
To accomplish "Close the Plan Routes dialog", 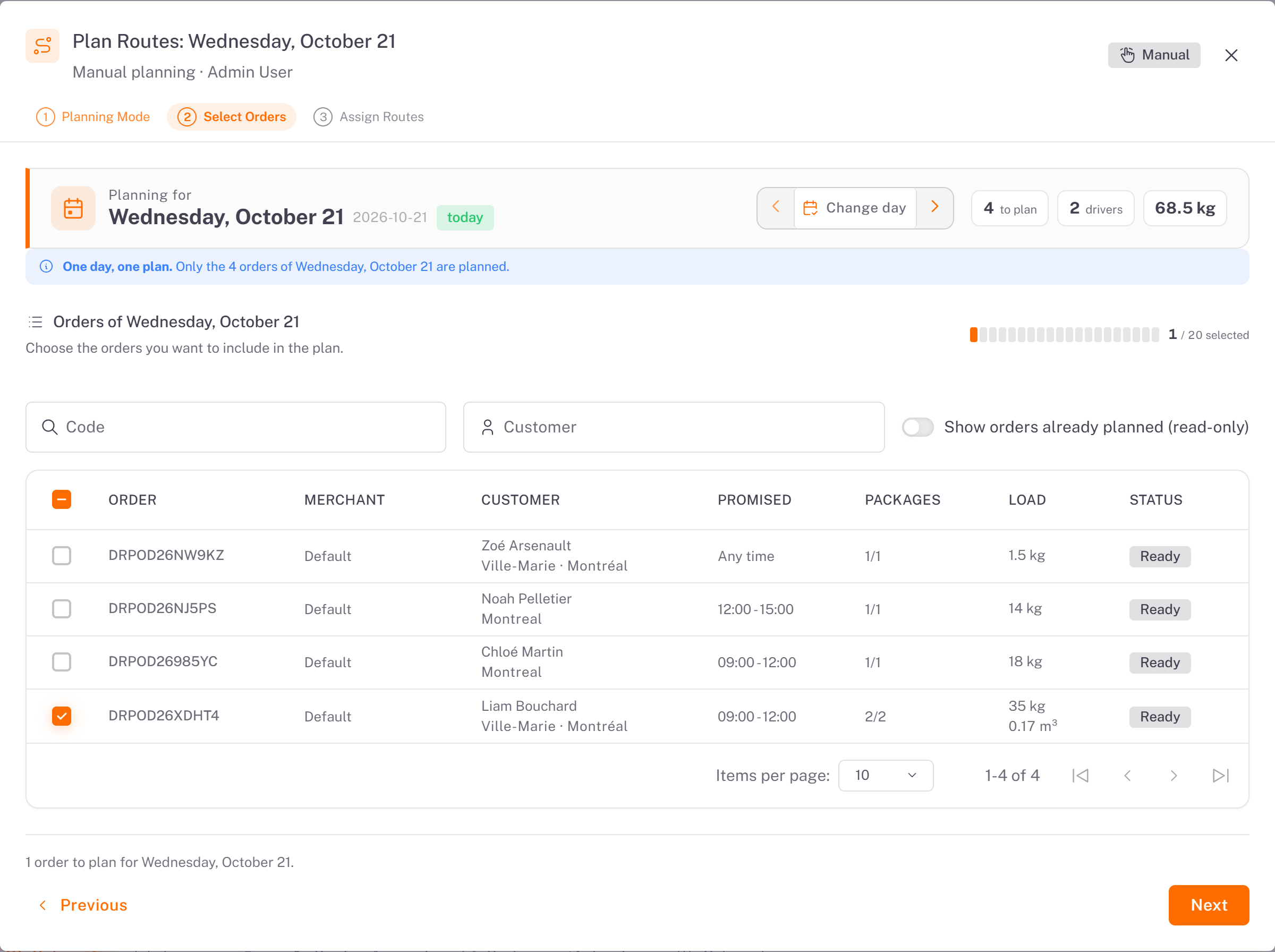I will click(1231, 55).
